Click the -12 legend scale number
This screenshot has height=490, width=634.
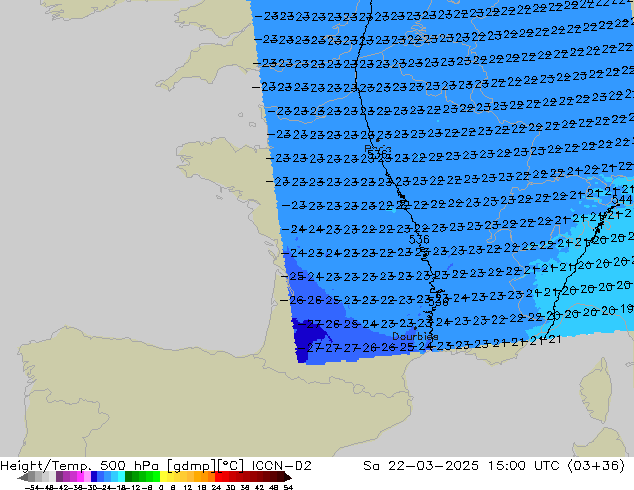135,487
